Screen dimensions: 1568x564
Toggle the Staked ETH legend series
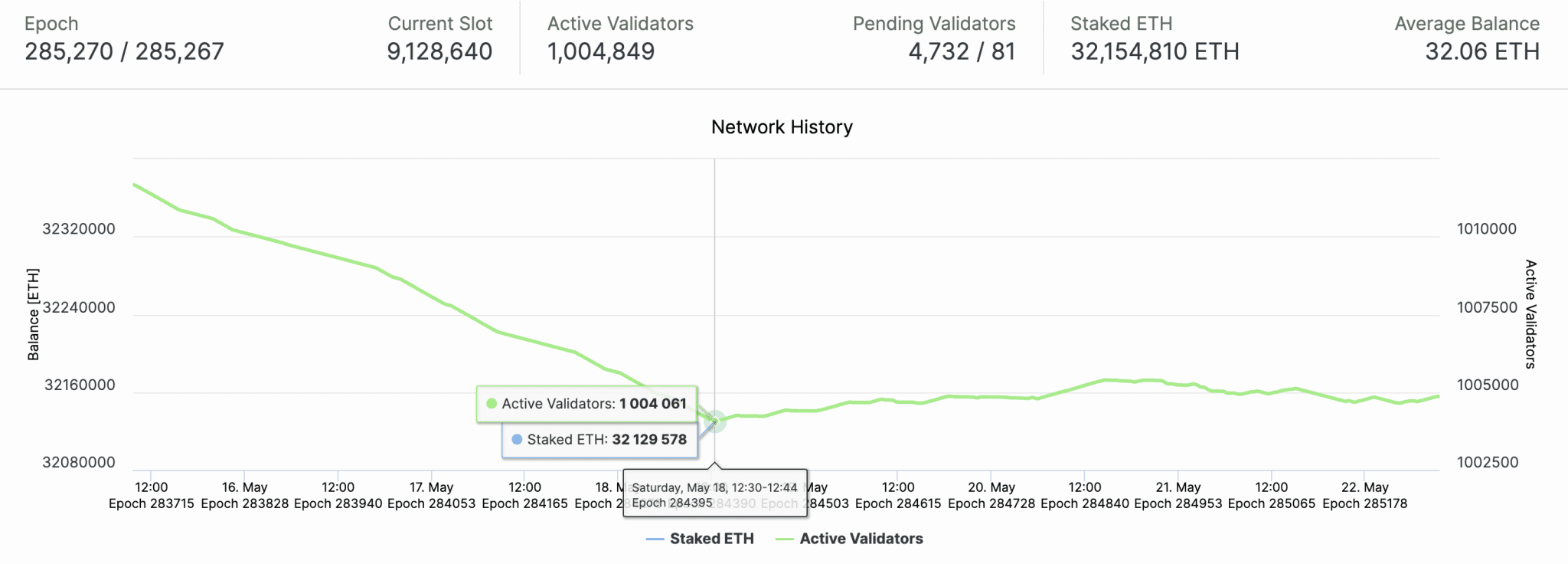[x=711, y=539]
